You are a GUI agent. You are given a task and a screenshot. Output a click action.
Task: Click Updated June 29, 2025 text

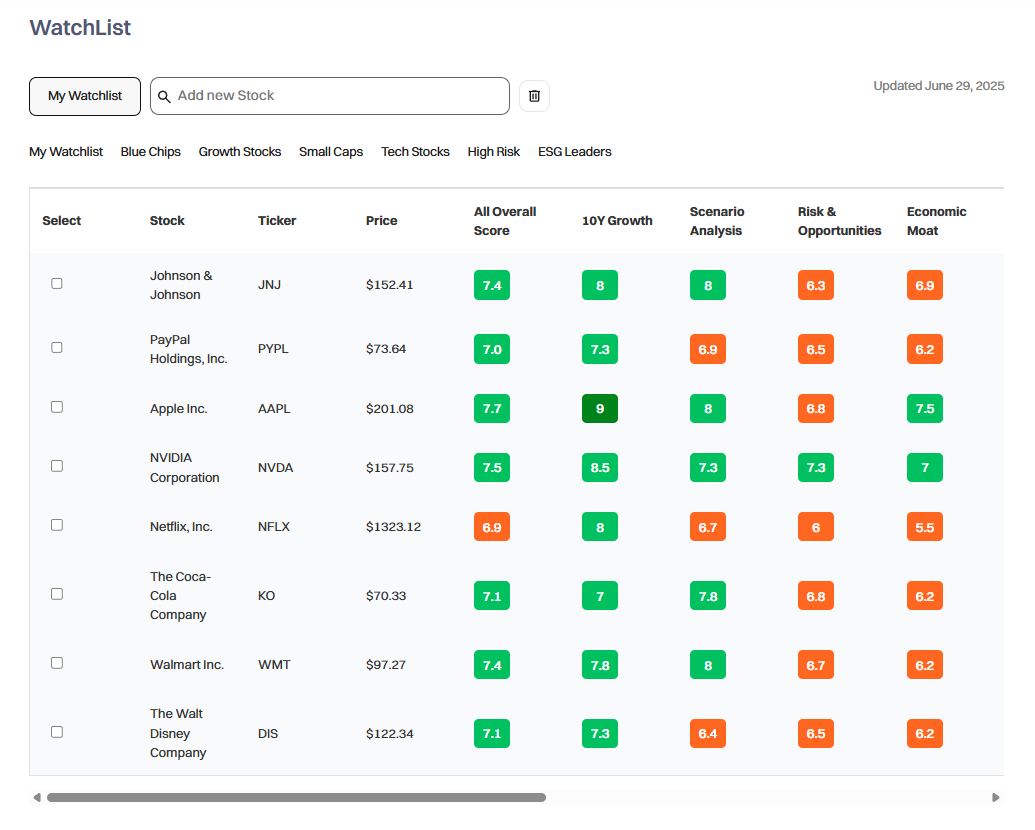939,86
